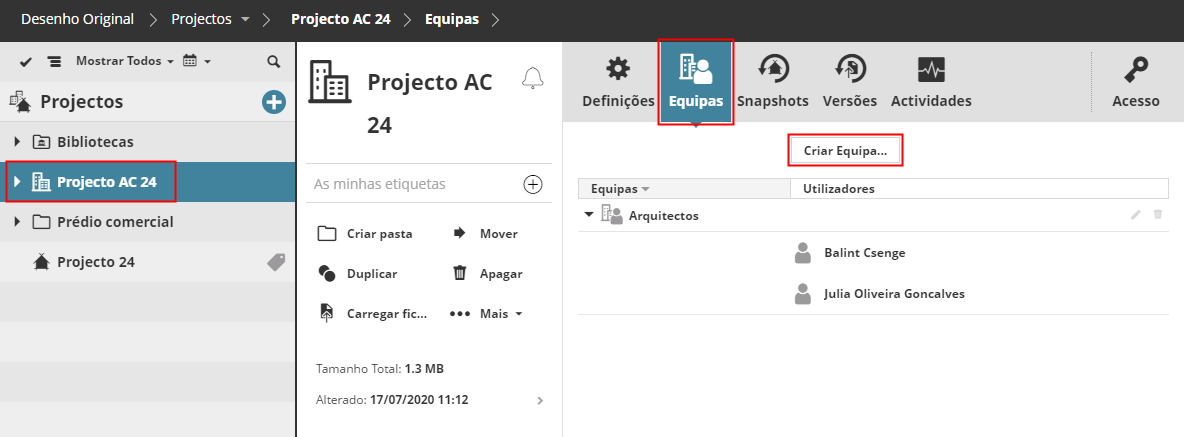Image resolution: width=1184 pixels, height=437 pixels.
Task: Click Equipas in the breadcrumb
Action: (x=452, y=20)
